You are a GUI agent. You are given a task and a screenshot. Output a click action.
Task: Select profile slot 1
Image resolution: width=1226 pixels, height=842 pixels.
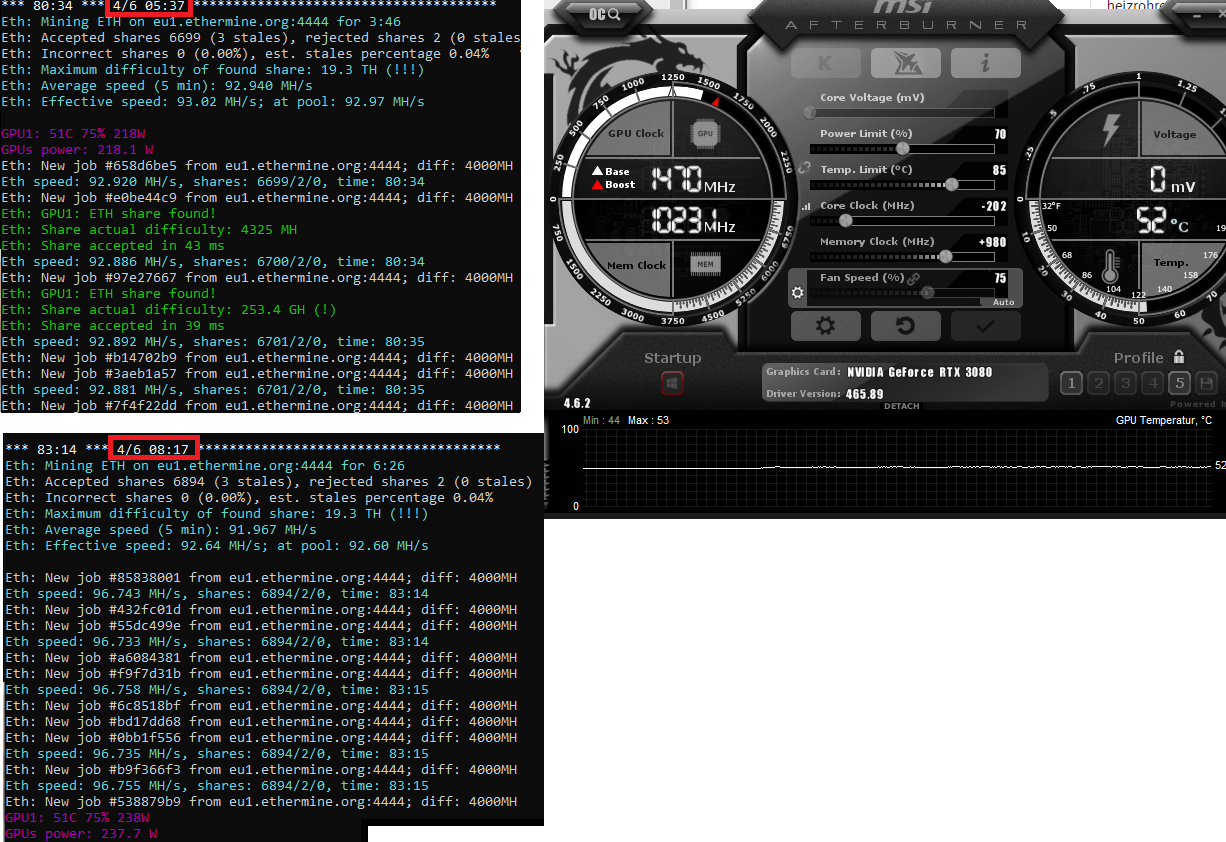tap(1071, 383)
